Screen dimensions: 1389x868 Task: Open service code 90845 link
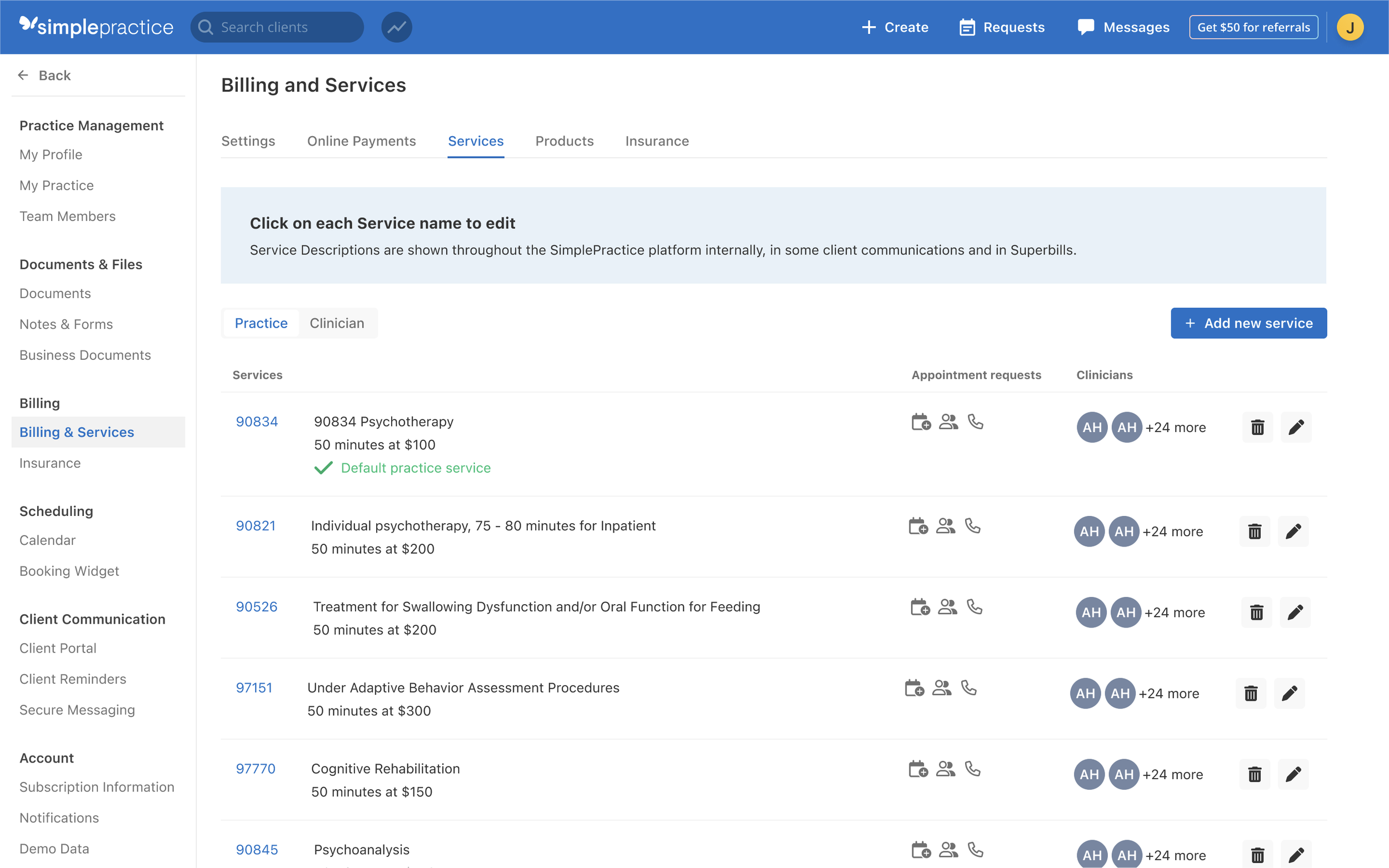pos(257,849)
